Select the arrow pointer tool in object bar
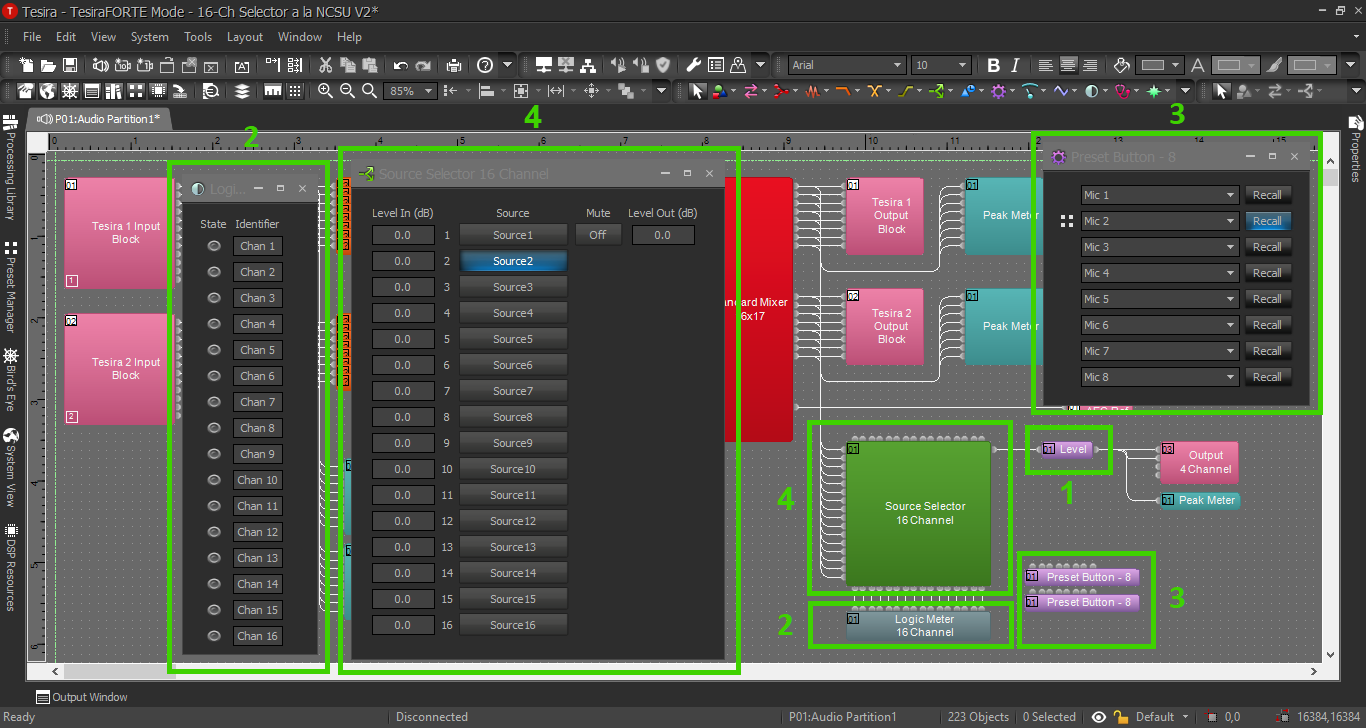 pyautogui.click(x=698, y=91)
